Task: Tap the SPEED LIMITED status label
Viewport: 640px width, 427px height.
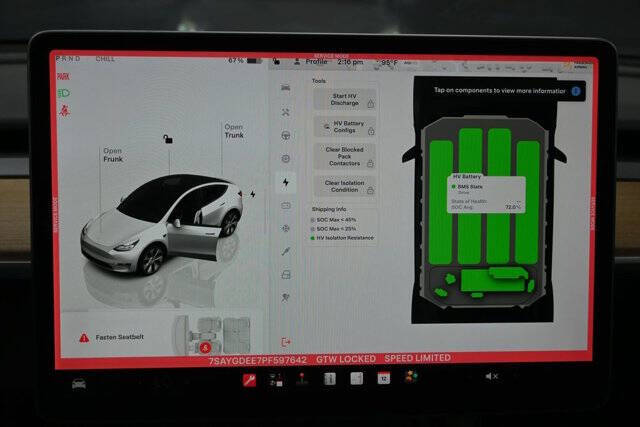Action: click(418, 358)
